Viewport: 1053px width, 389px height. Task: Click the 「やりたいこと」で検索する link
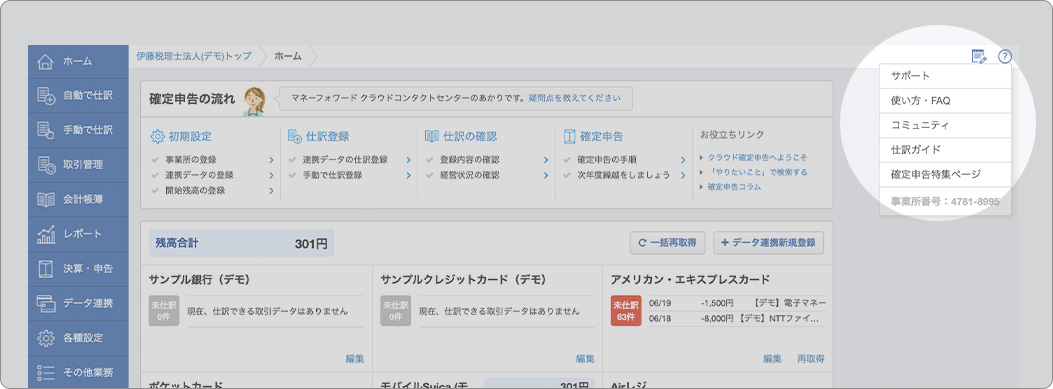click(757, 172)
